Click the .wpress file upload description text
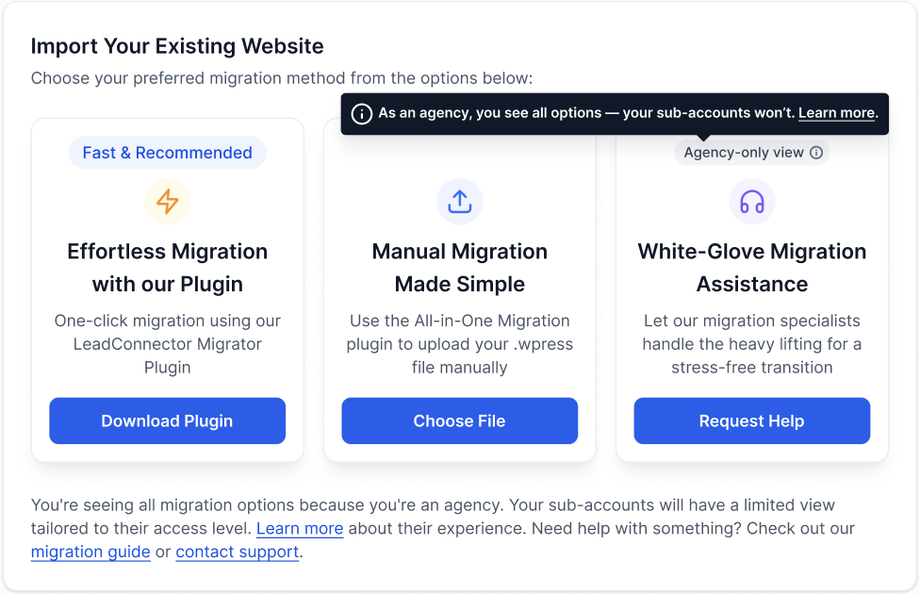Viewport: 920px width, 594px height. coord(459,344)
